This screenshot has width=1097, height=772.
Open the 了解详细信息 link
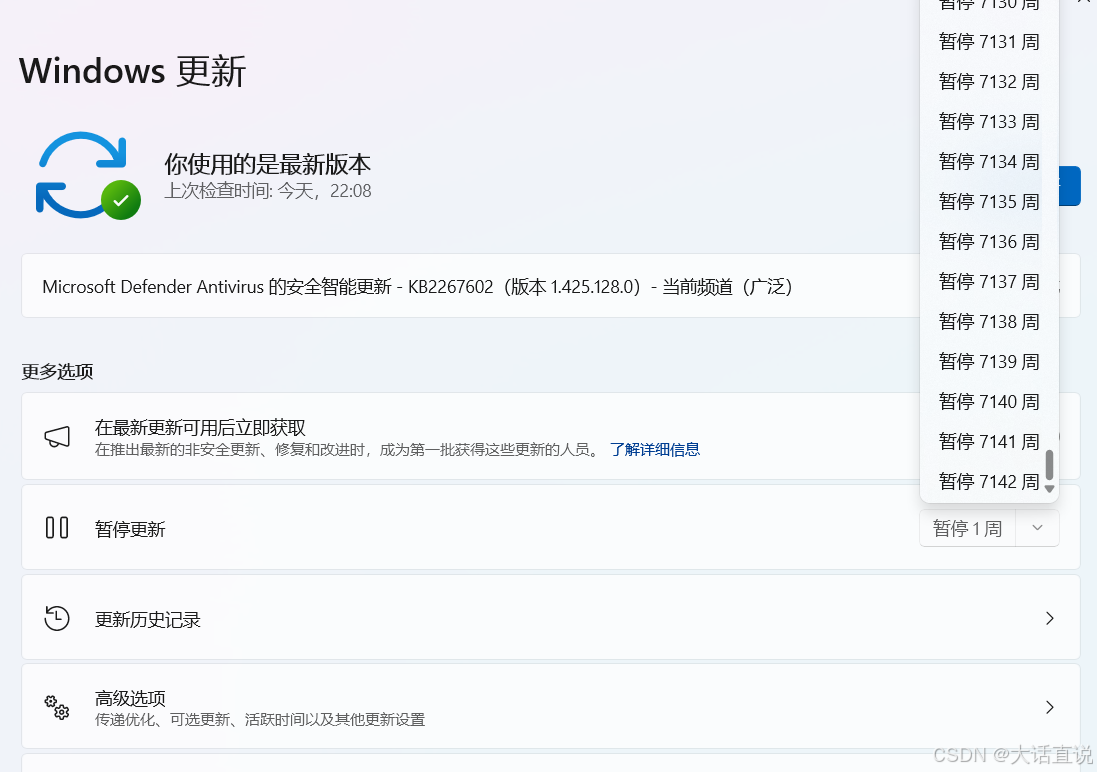coord(655,449)
